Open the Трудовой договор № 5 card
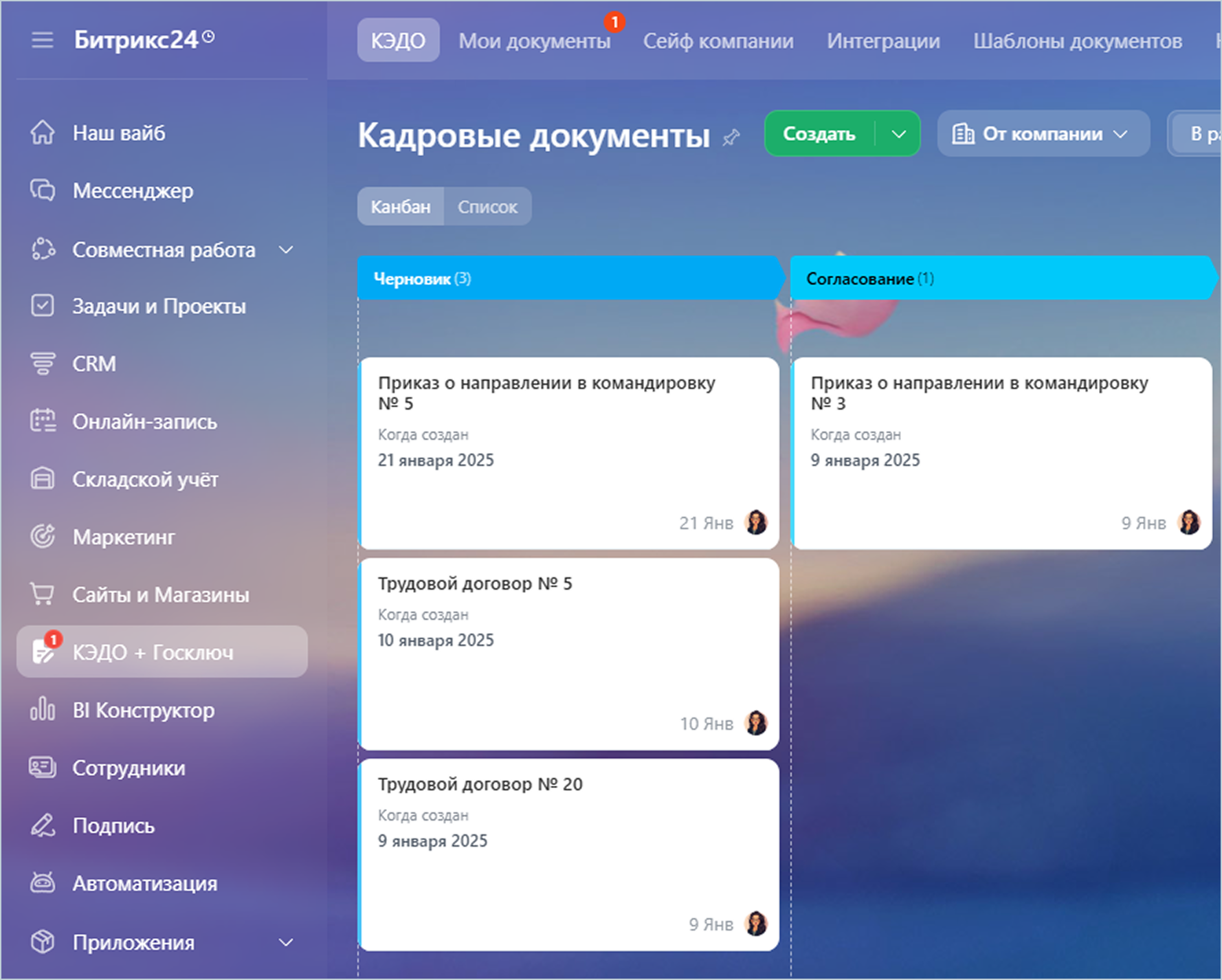Image resolution: width=1222 pixels, height=980 pixels. 569,654
